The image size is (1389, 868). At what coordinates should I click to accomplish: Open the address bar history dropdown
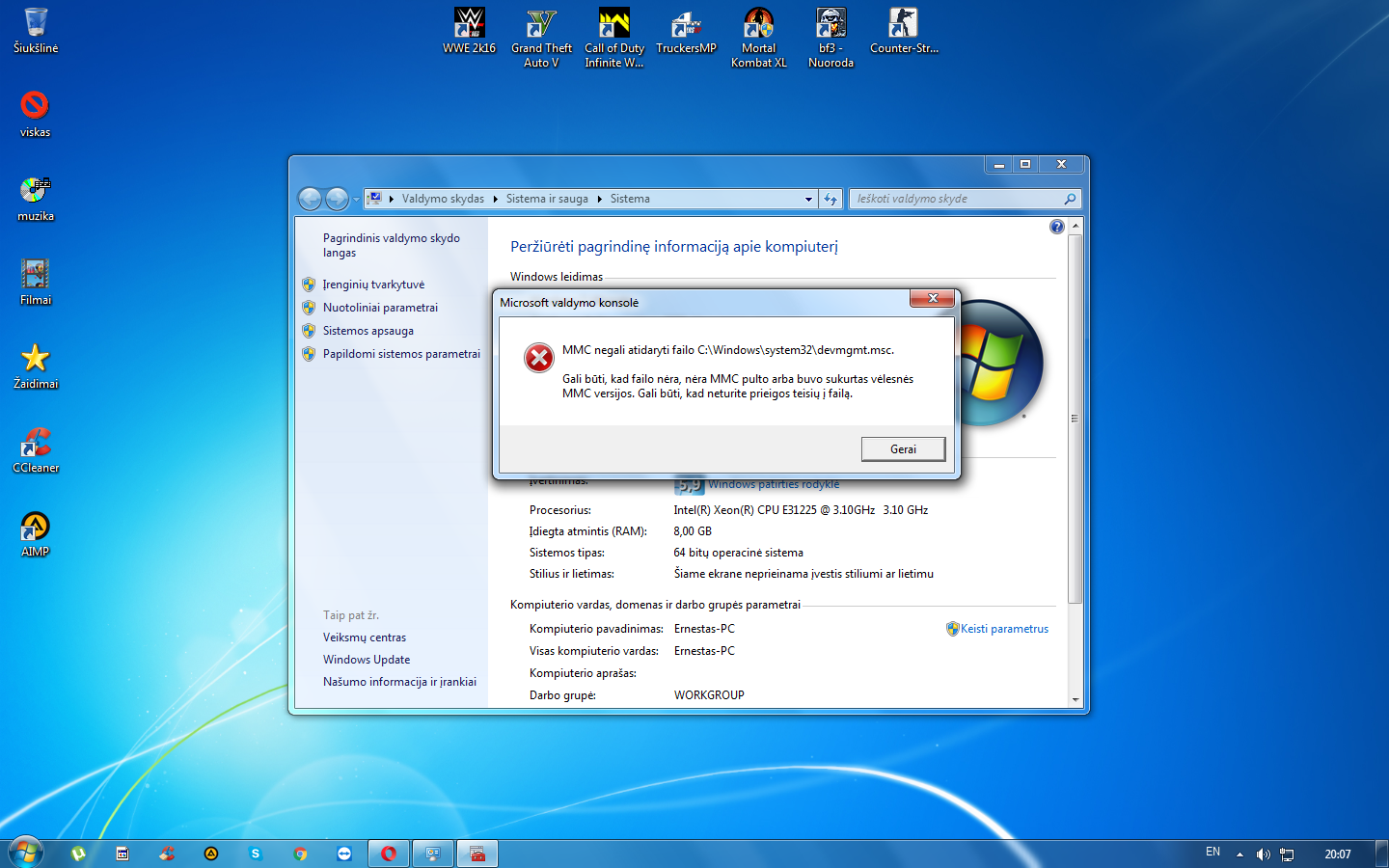(808, 200)
